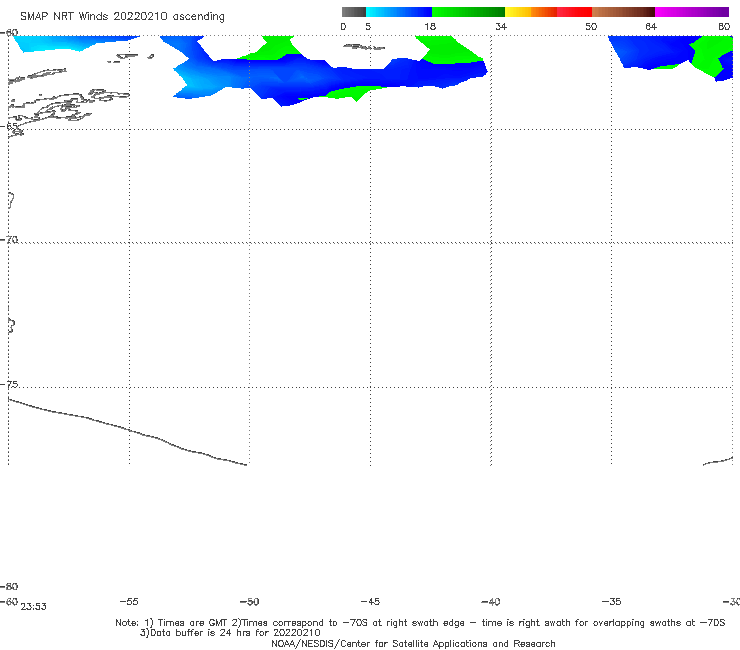Click the latitude axis label '-70'
Image resolution: width=740 pixels, height=650 pixels.
9,239
